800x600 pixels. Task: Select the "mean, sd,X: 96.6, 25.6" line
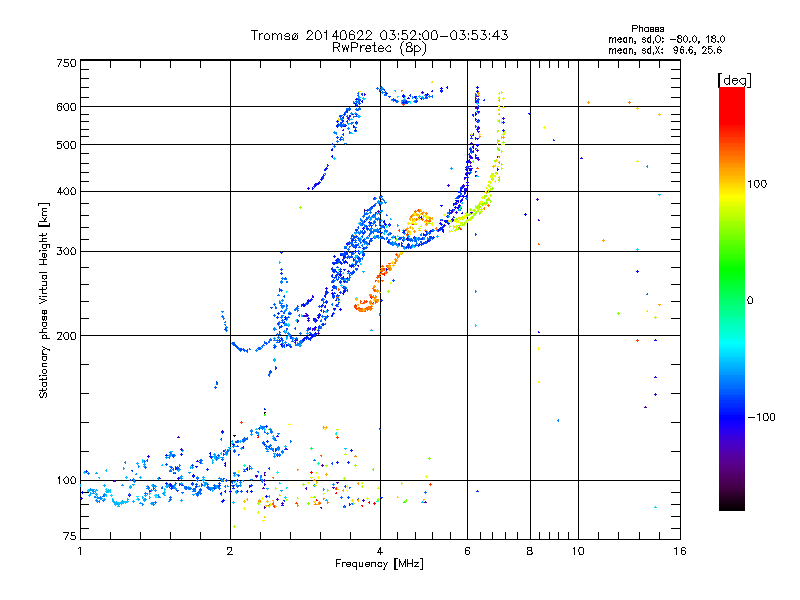pos(665,50)
